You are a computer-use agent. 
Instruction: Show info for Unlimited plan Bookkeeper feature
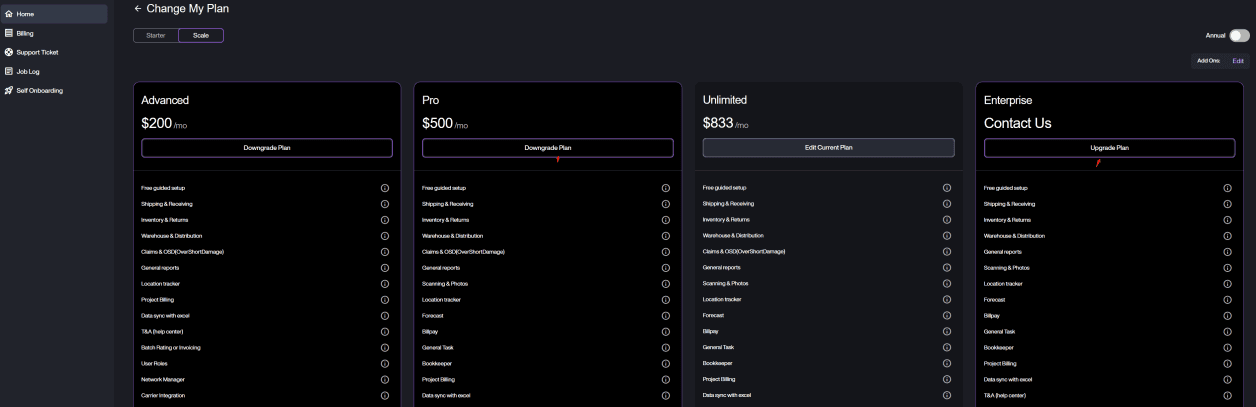947,363
